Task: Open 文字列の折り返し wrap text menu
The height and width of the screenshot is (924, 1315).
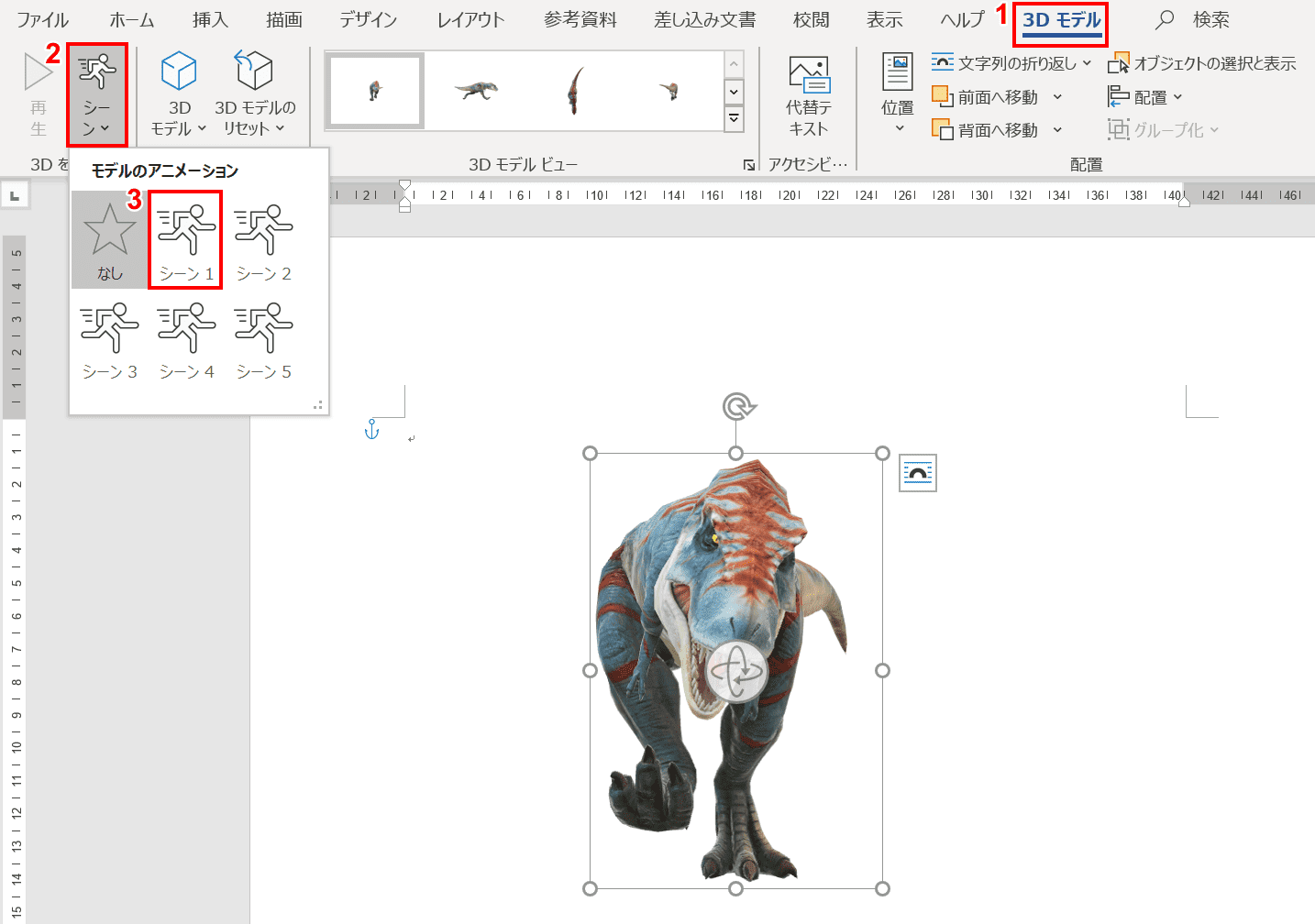Action: (1011, 63)
